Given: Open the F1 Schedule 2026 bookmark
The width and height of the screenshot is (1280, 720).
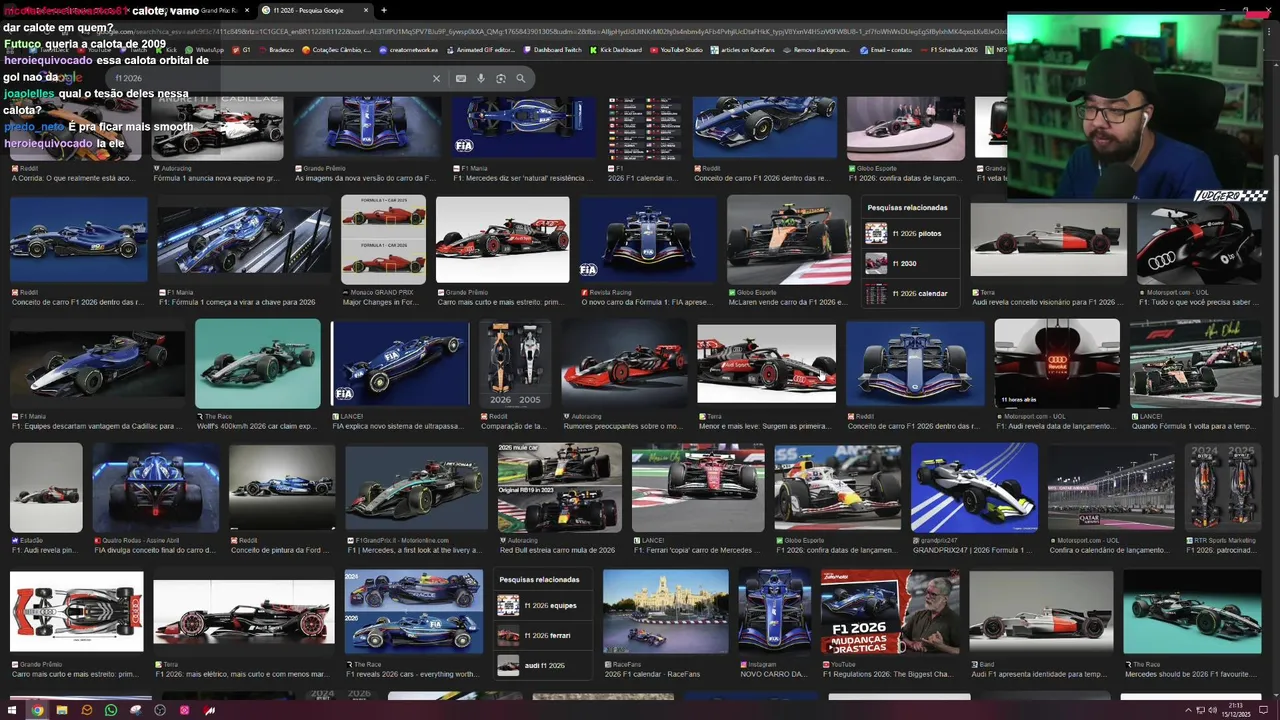Looking at the screenshot, I should point(949,50).
